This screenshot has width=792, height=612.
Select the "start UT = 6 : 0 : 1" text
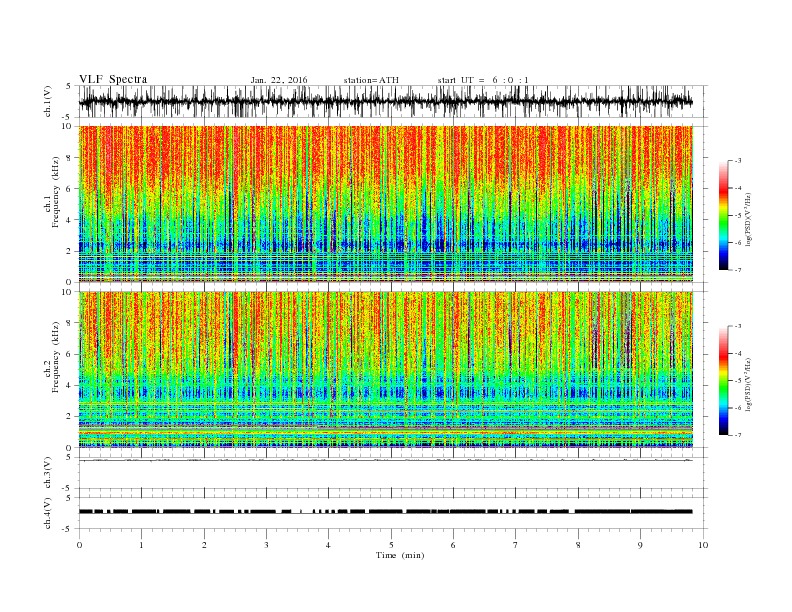pos(483,80)
